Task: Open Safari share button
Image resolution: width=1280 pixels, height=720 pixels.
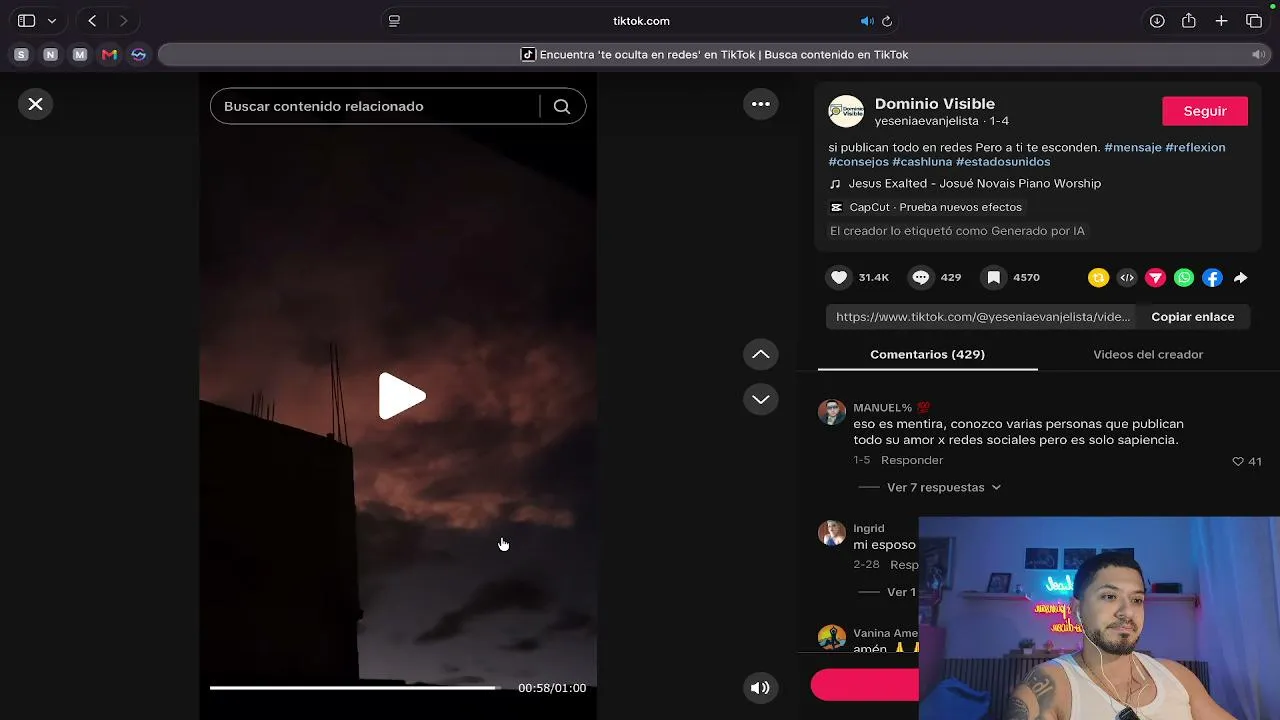Action: click(x=1189, y=21)
